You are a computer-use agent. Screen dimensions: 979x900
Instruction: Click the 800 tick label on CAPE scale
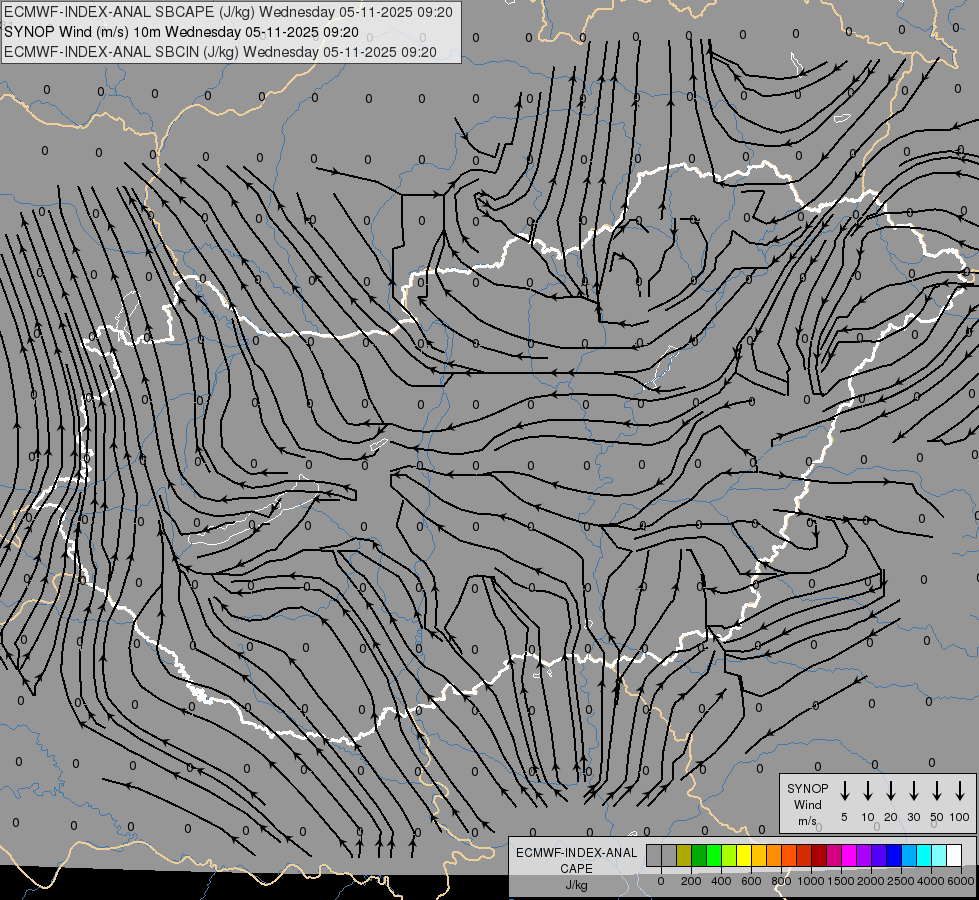pyautogui.click(x=781, y=881)
